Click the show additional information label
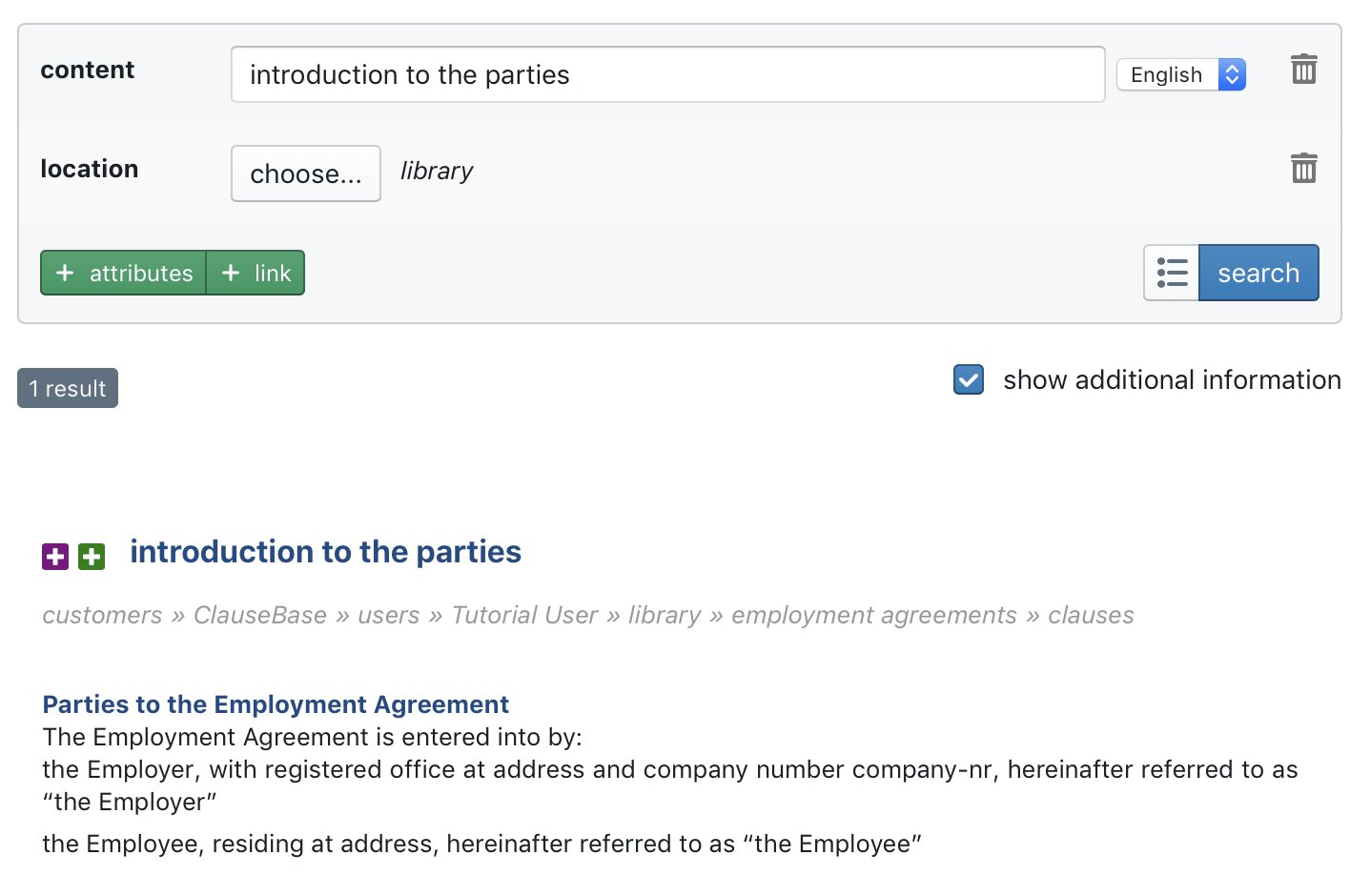The height and width of the screenshot is (896, 1350). (x=1172, y=379)
